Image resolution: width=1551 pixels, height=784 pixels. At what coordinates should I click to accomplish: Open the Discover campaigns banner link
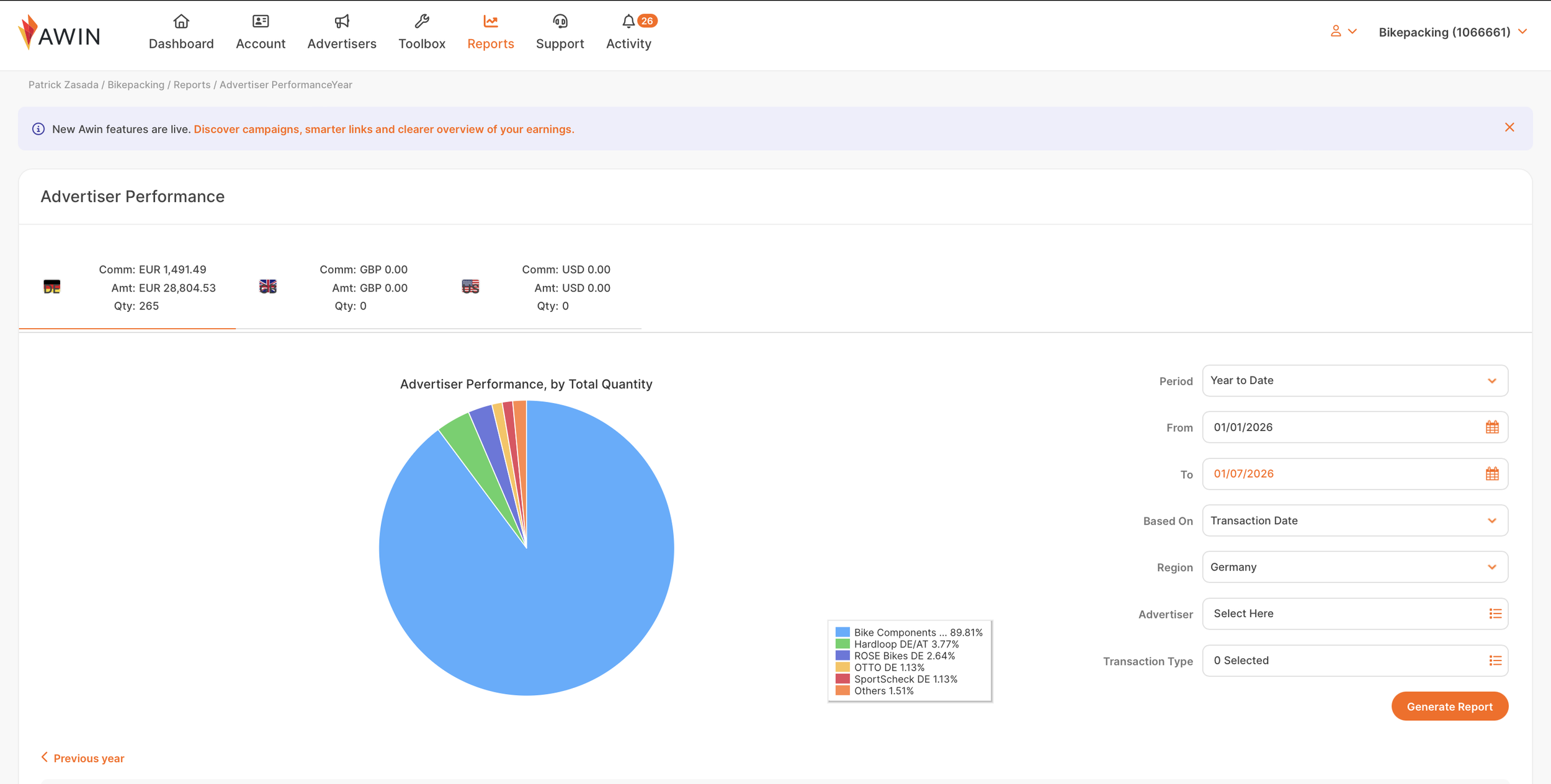point(384,129)
